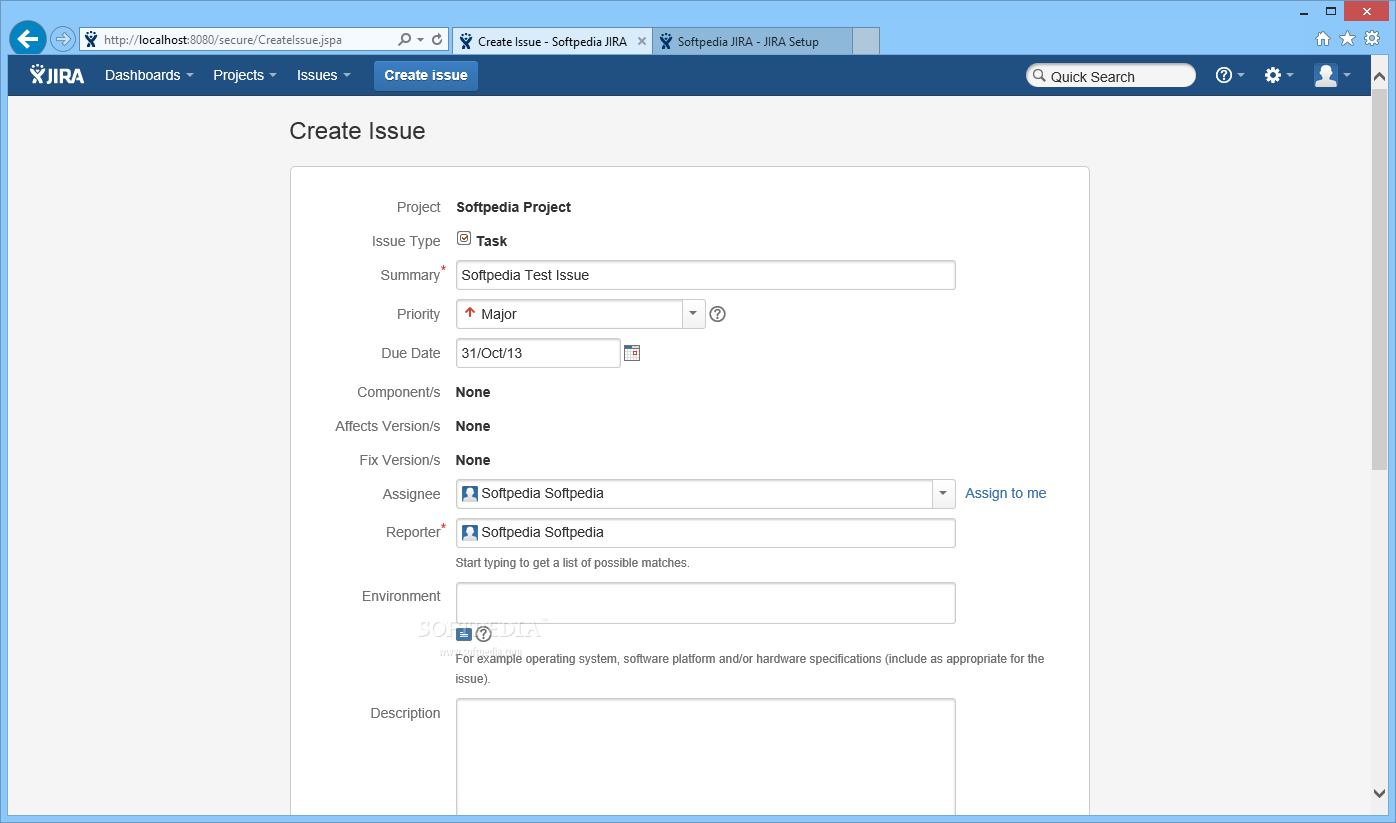
Task: Click the Create issue button
Action: pyautogui.click(x=426, y=75)
